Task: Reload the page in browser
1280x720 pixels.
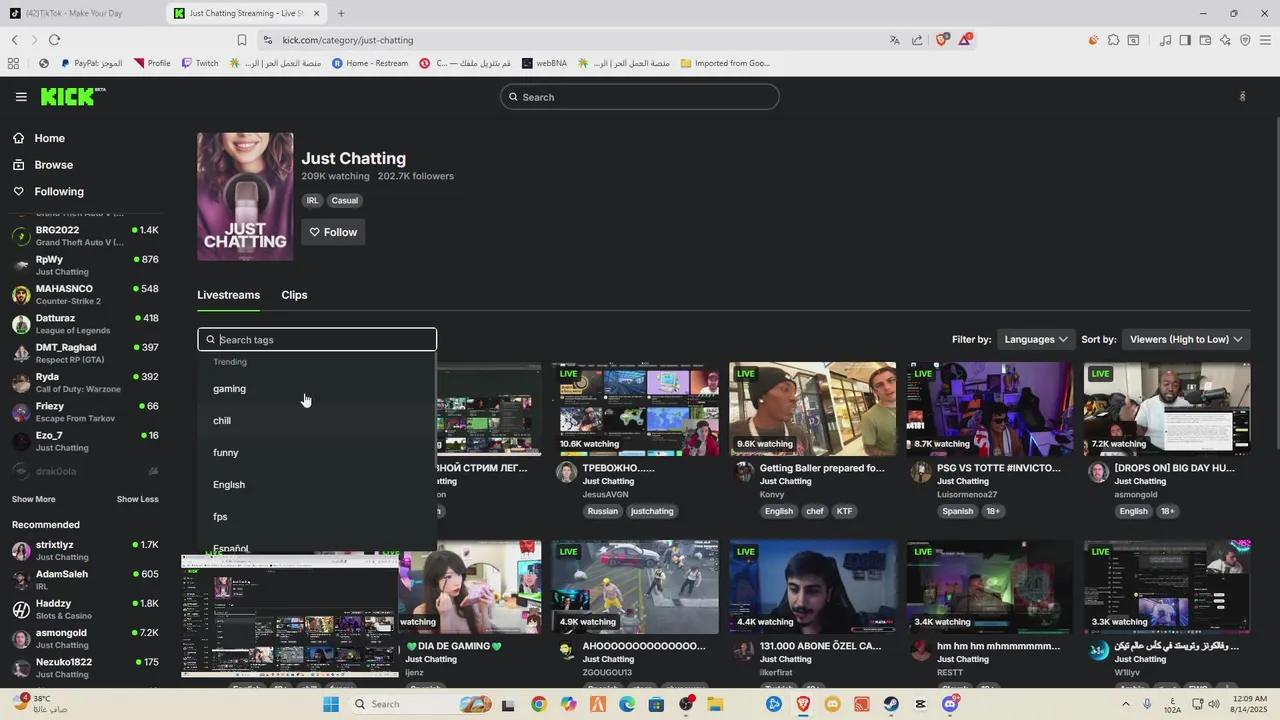Action: coord(54,40)
